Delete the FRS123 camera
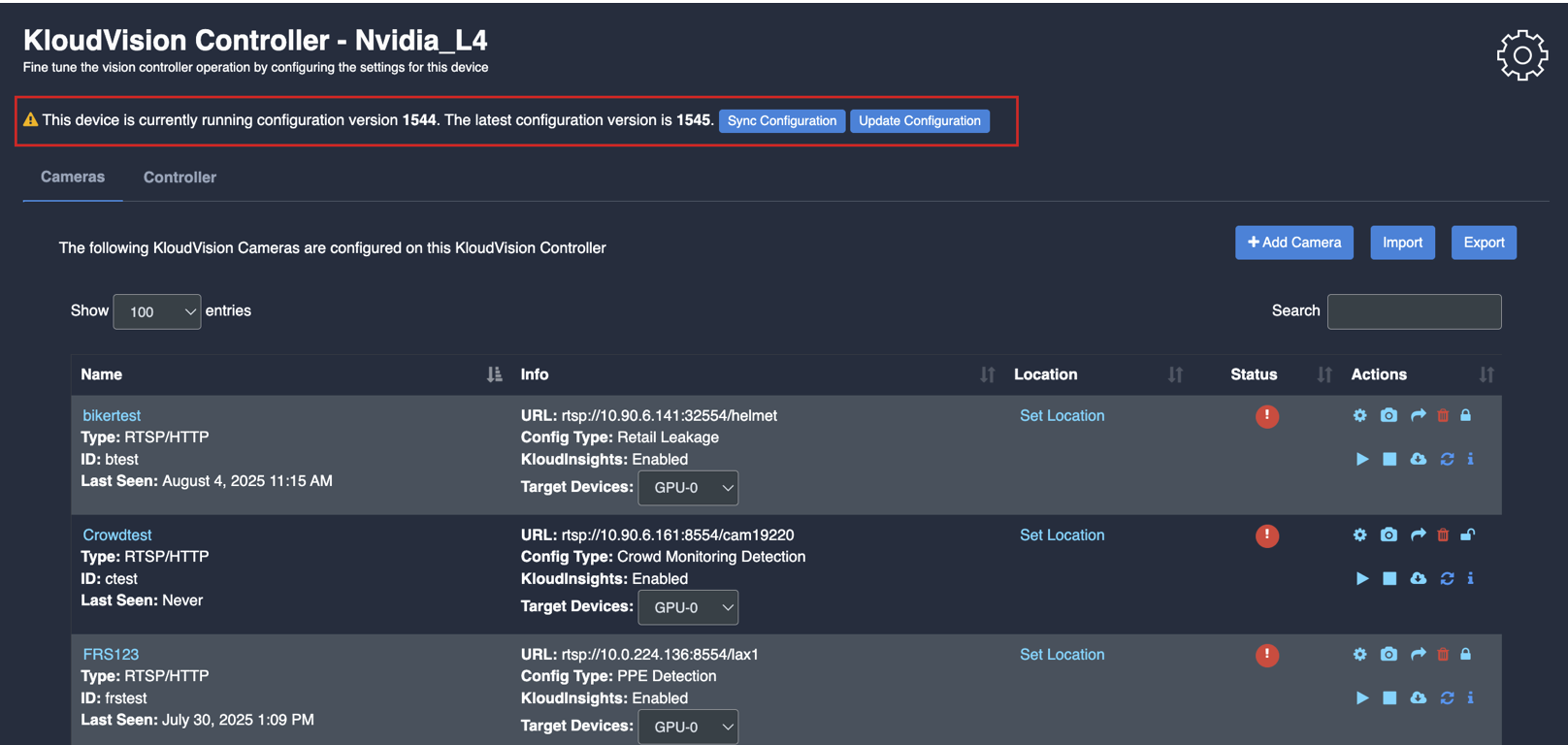The width and height of the screenshot is (1568, 745). 1443,654
